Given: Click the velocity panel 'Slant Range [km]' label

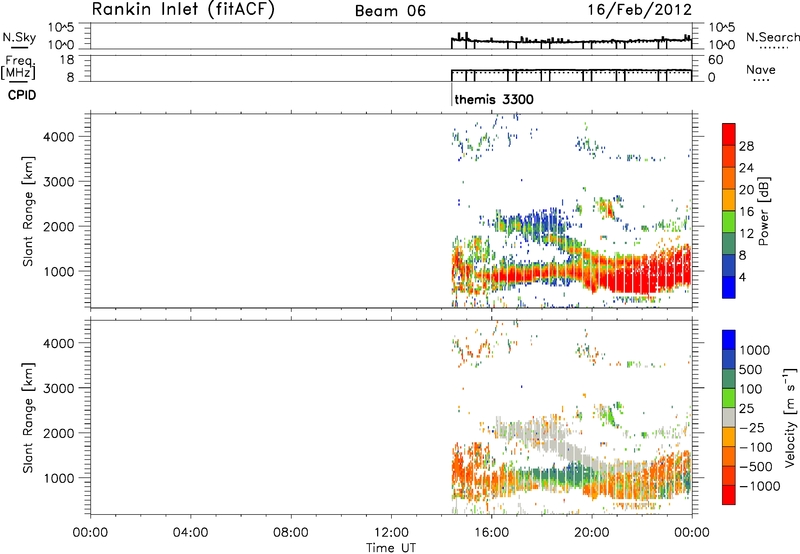Looking at the screenshot, I should click(28, 418).
